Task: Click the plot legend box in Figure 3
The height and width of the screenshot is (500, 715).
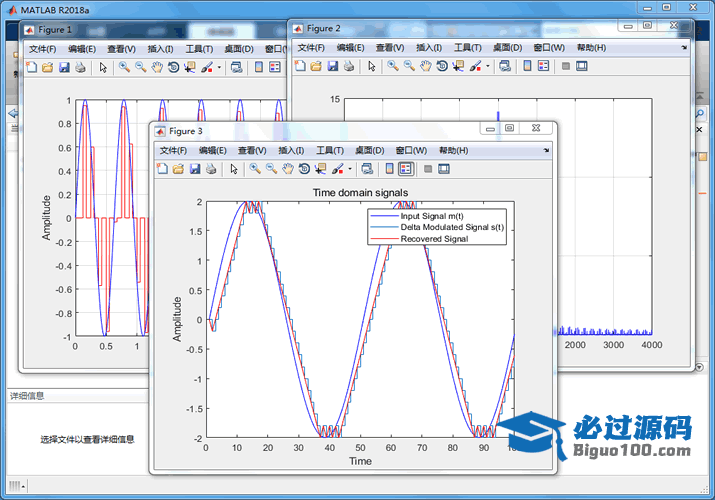Action: click(437, 227)
